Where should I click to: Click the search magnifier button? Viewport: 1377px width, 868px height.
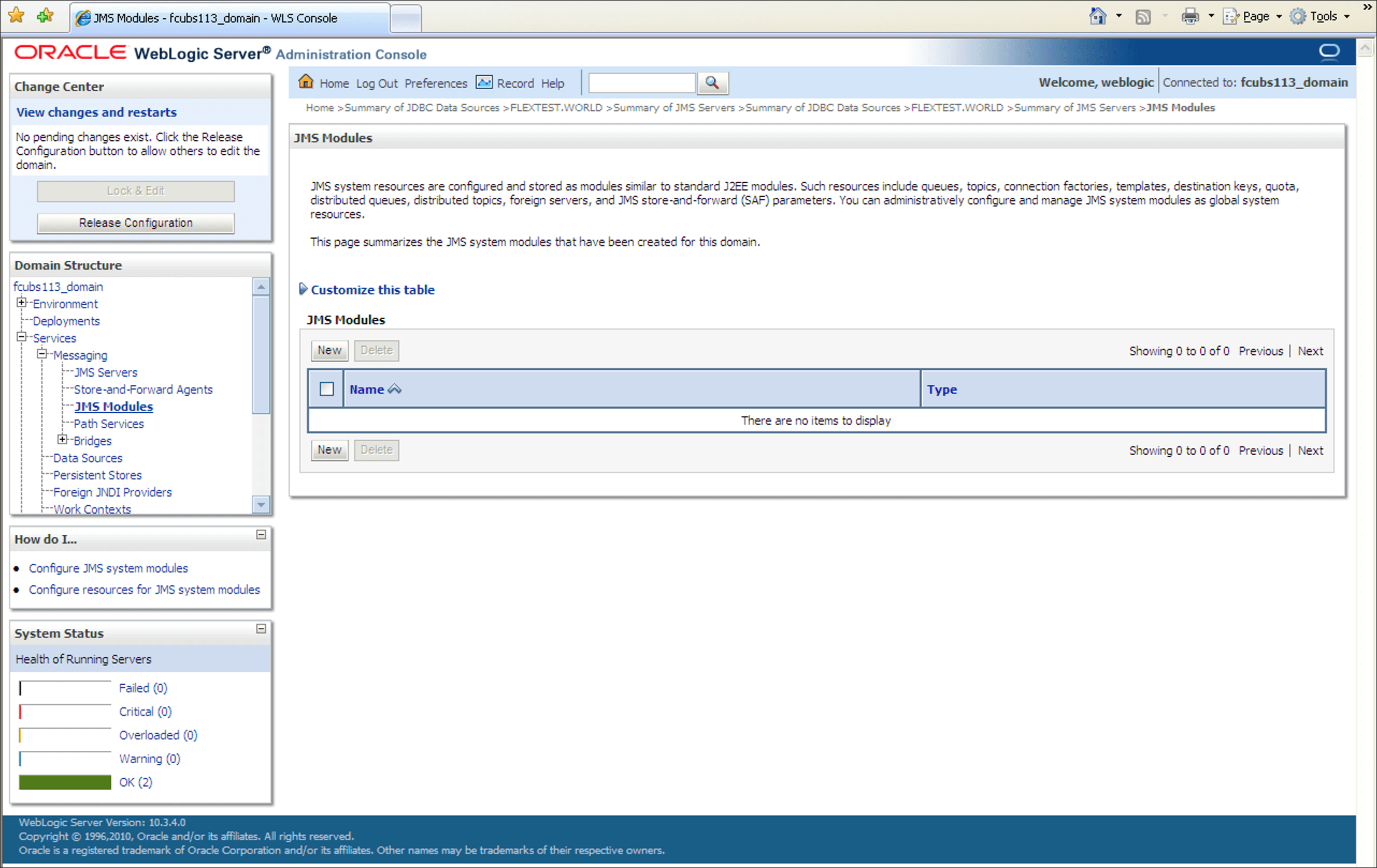712,83
